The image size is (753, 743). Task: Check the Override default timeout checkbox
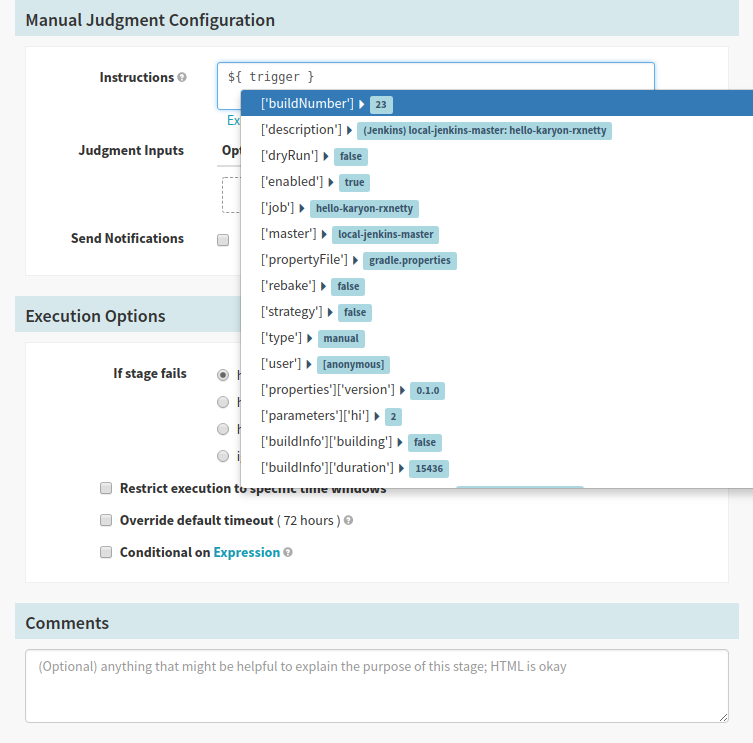[106, 521]
